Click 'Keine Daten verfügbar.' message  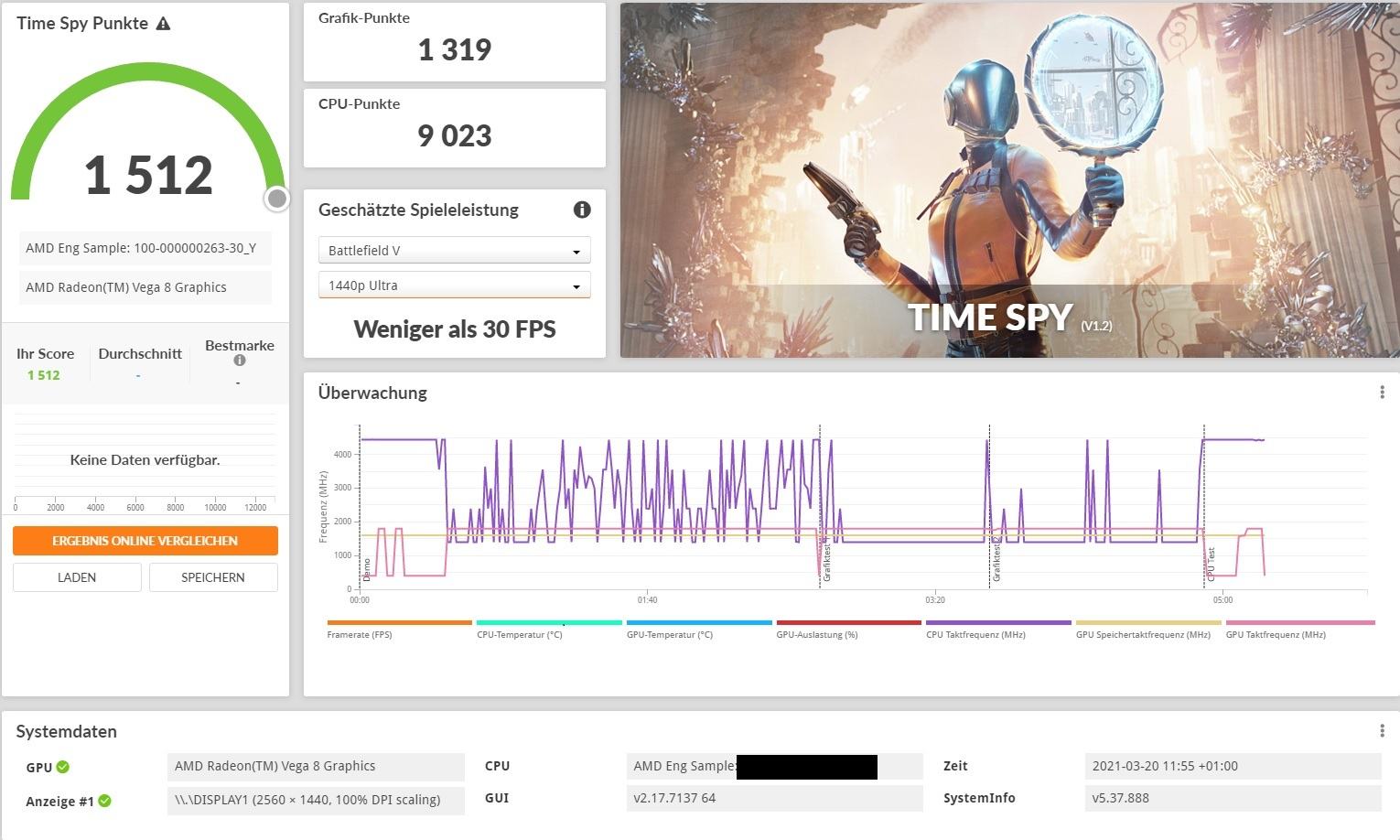click(145, 459)
